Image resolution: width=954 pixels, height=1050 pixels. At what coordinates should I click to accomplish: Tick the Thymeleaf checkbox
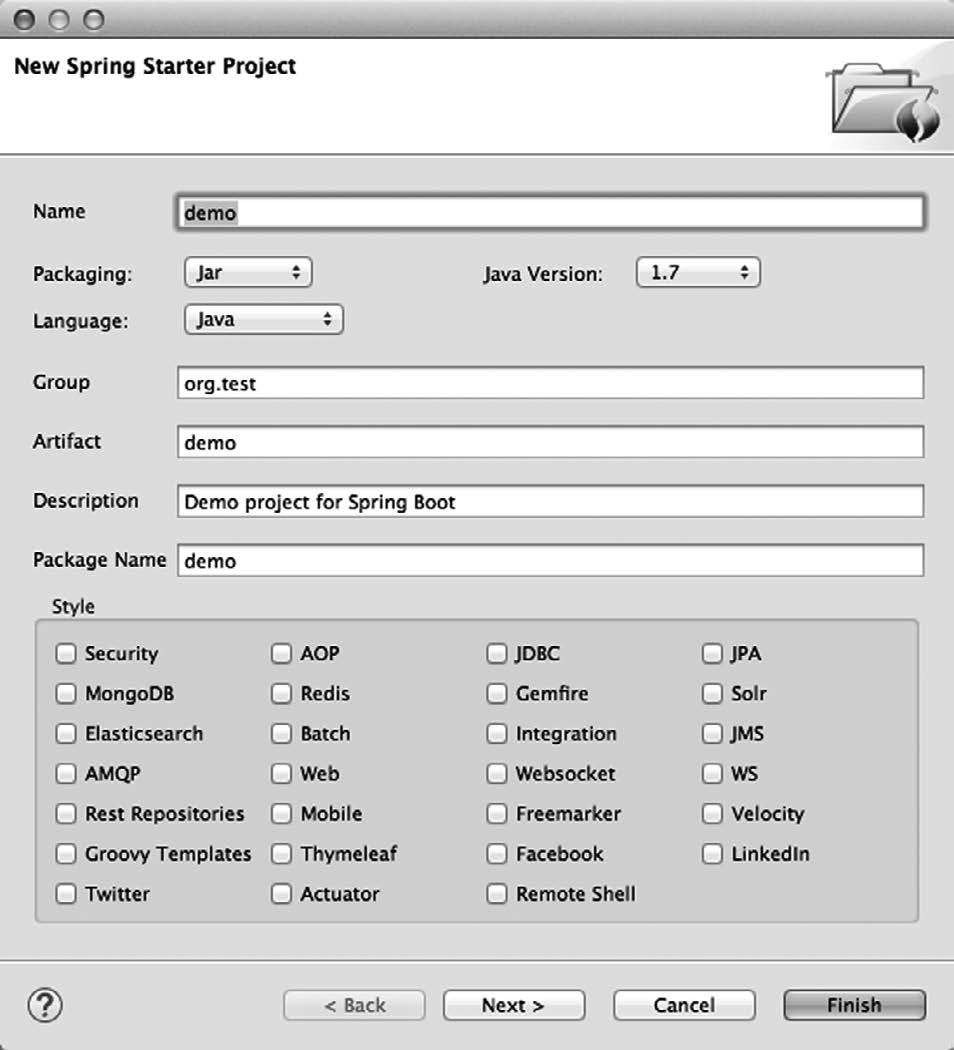[x=282, y=854]
